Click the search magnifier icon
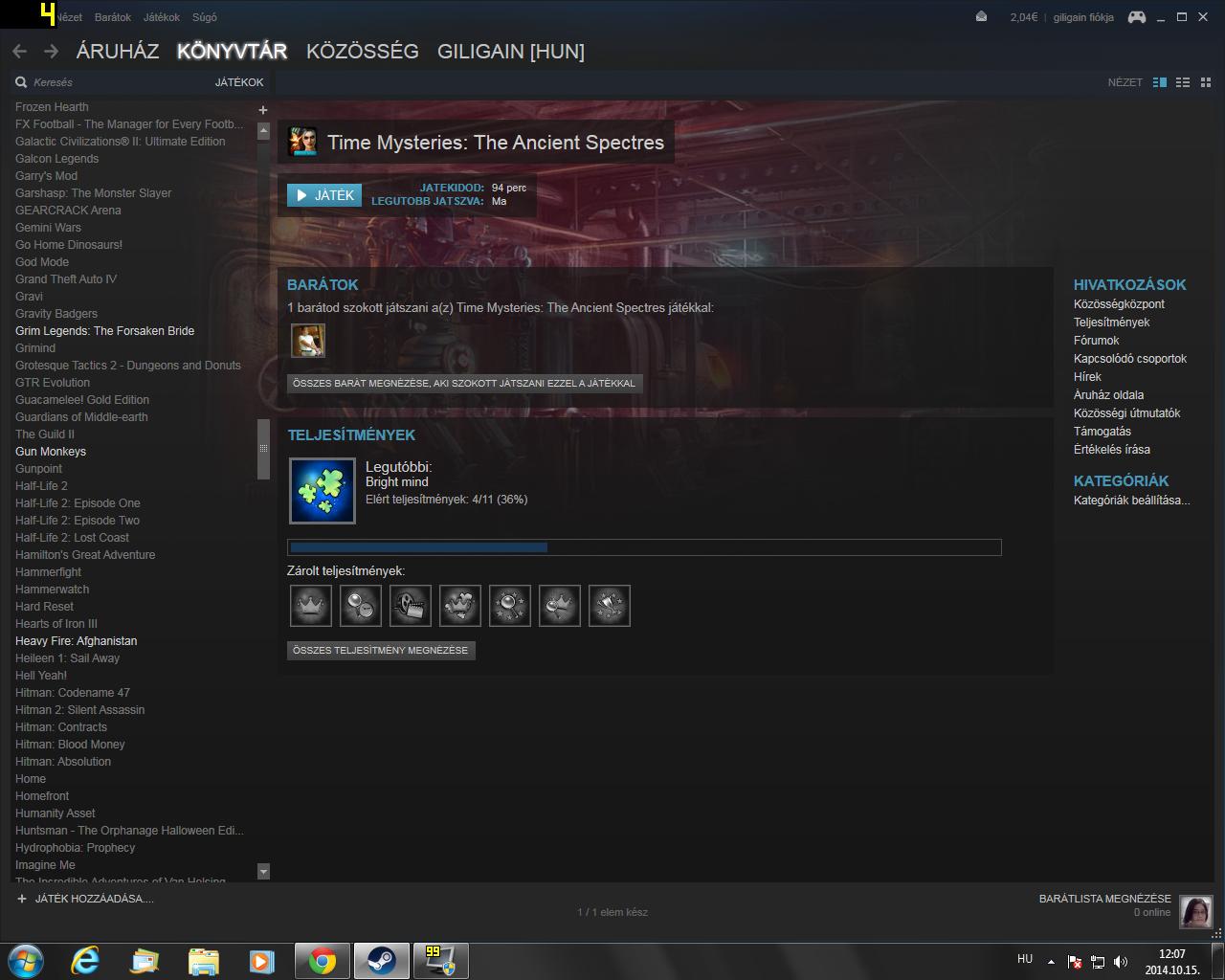The image size is (1225, 980). tap(21, 82)
